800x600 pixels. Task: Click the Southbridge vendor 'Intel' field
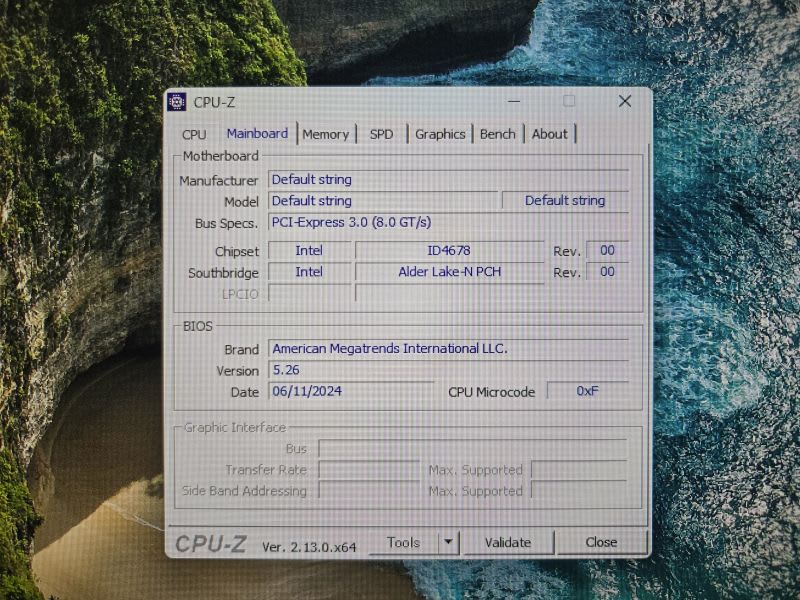pyautogui.click(x=309, y=272)
